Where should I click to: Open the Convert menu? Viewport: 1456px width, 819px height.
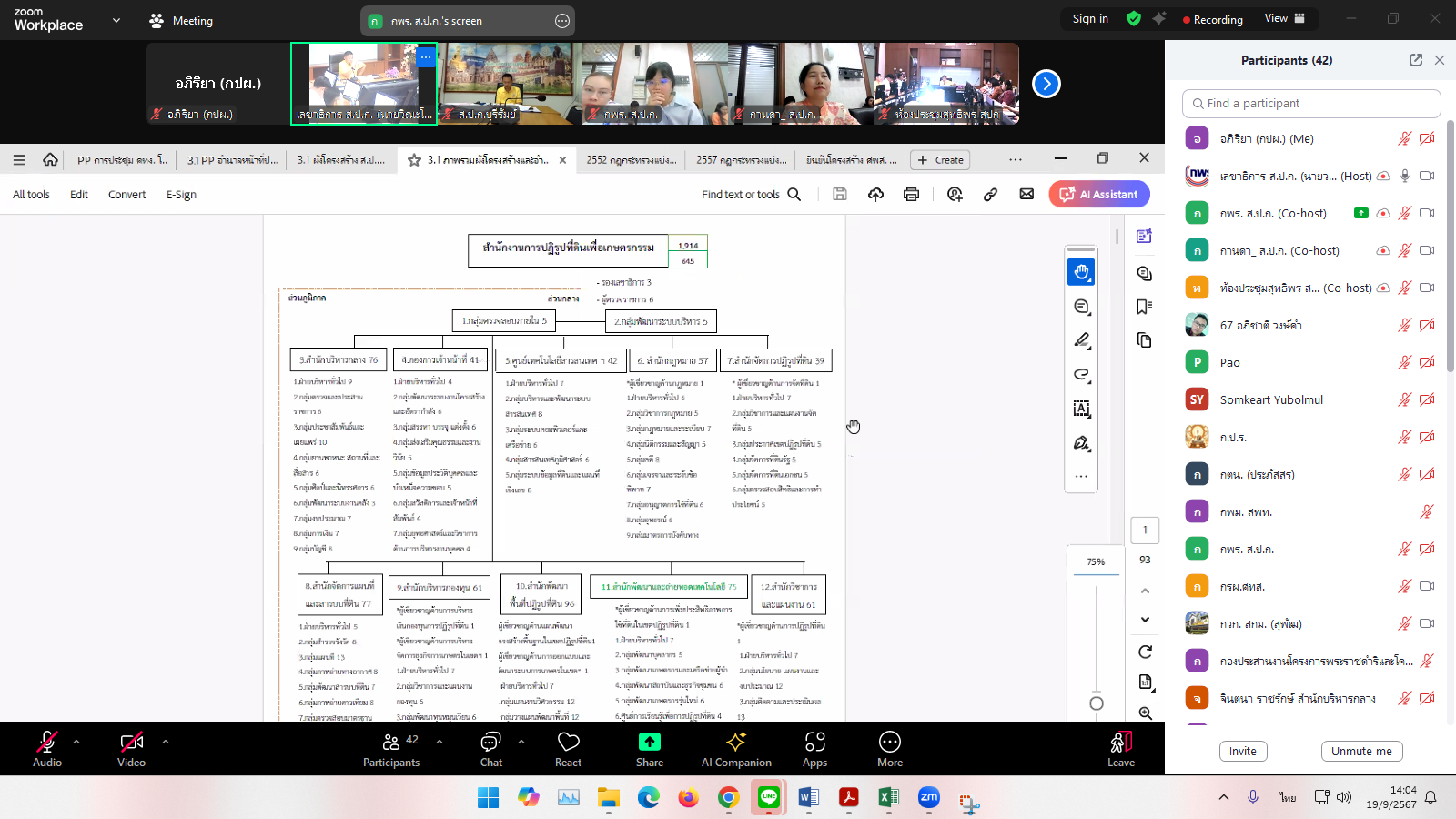[126, 194]
